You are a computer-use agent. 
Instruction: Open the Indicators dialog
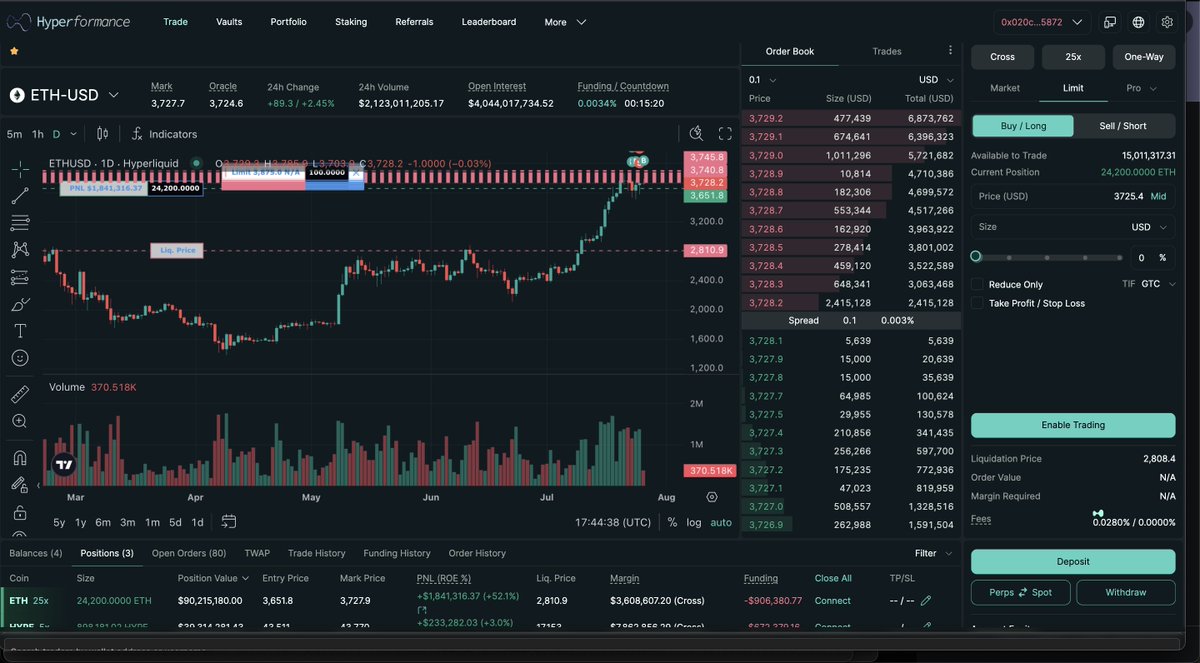[164, 134]
